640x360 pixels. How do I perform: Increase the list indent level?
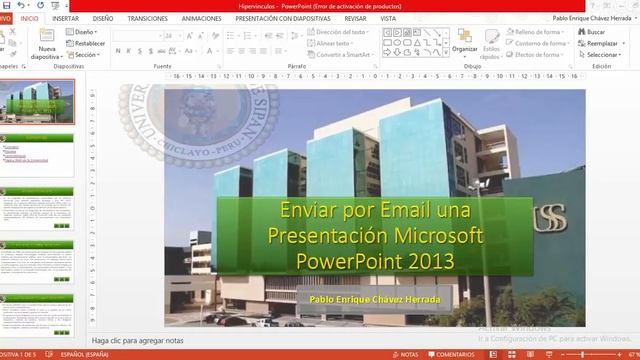(x=280, y=36)
